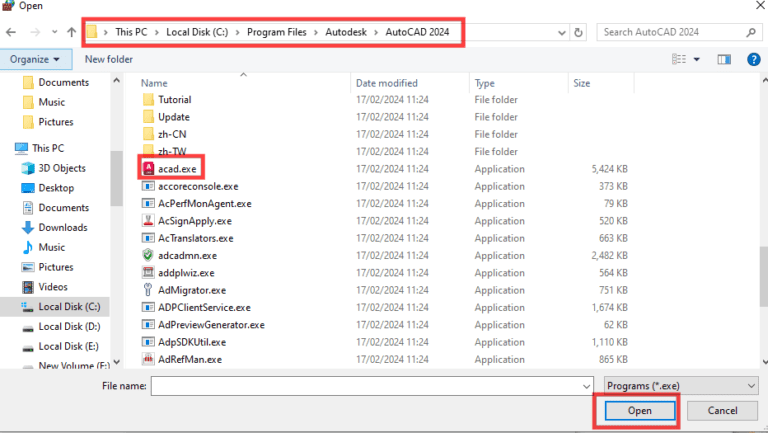
Task: Click inside the File name input field
Action: coord(365,385)
